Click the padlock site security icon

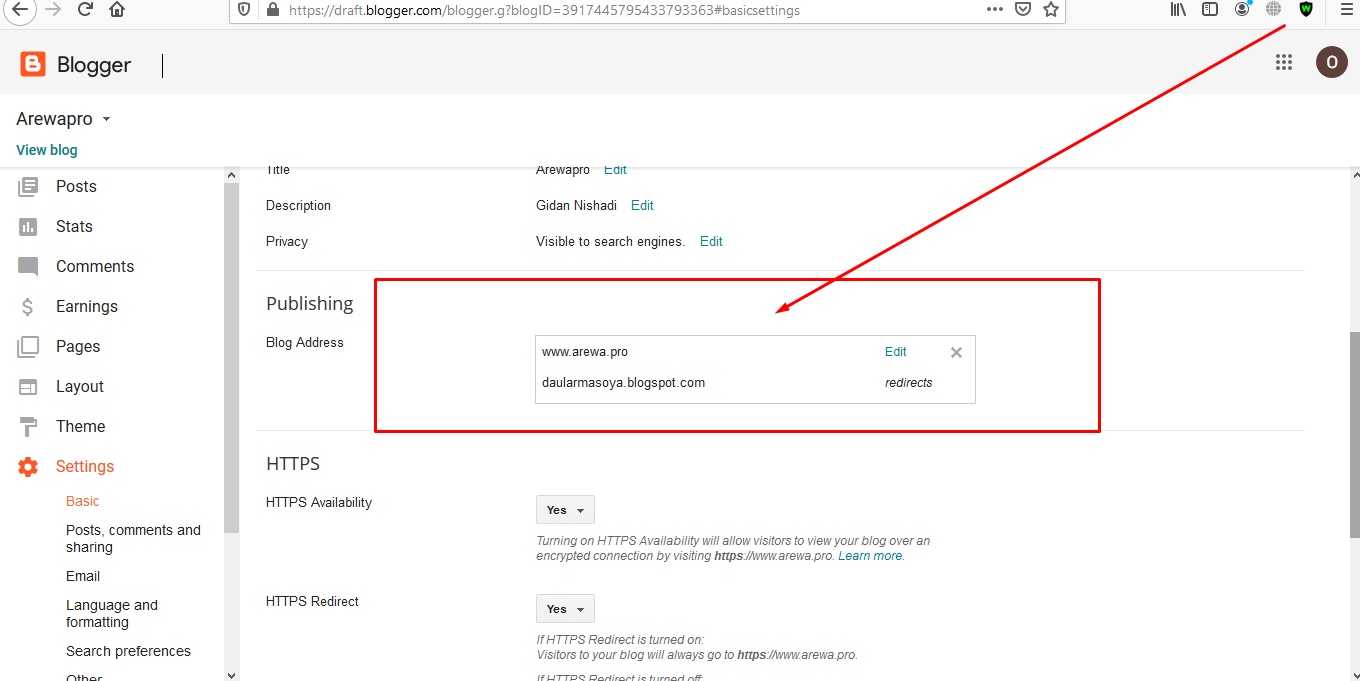[x=272, y=9]
